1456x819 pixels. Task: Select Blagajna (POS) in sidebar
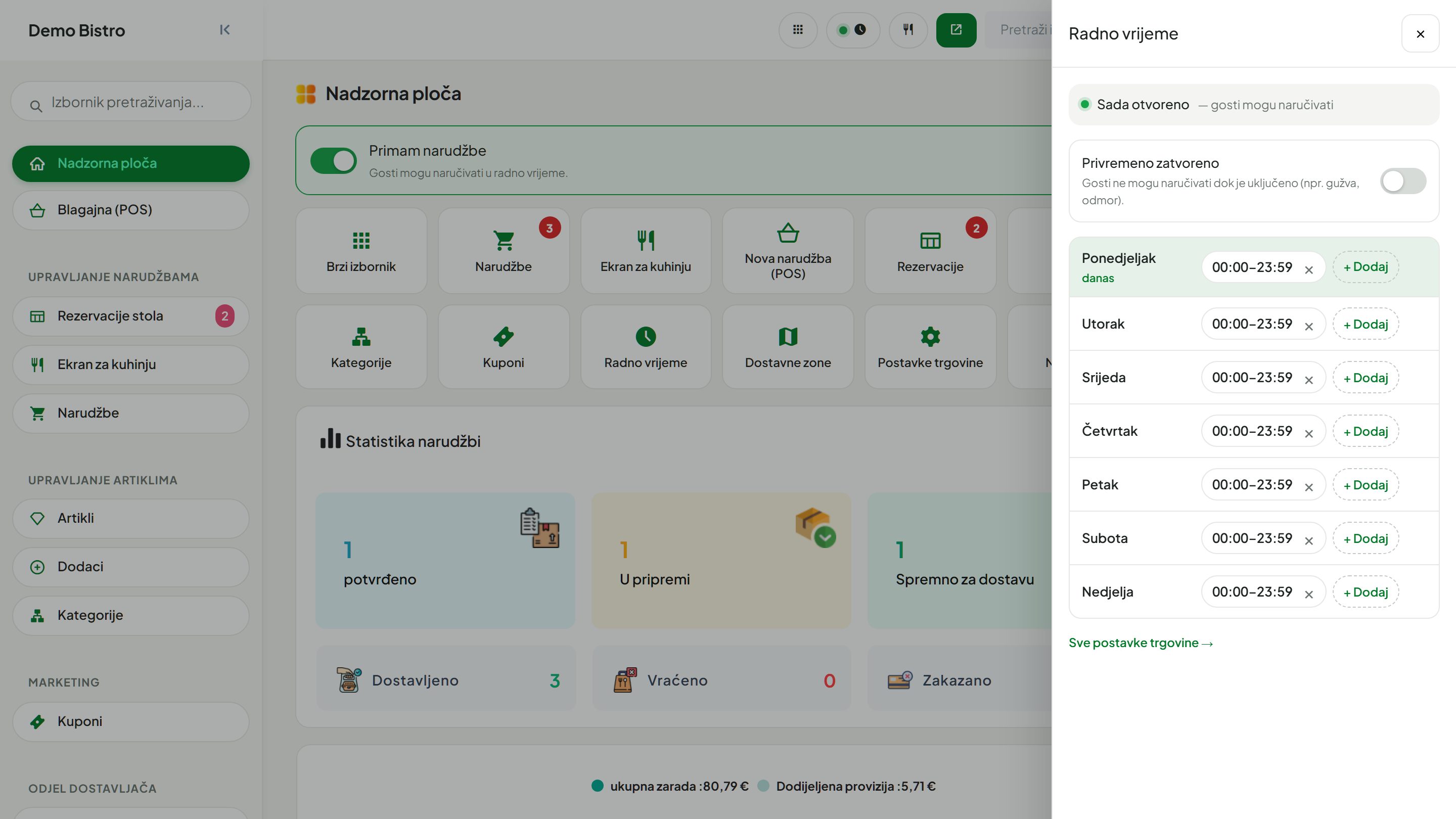coord(130,210)
